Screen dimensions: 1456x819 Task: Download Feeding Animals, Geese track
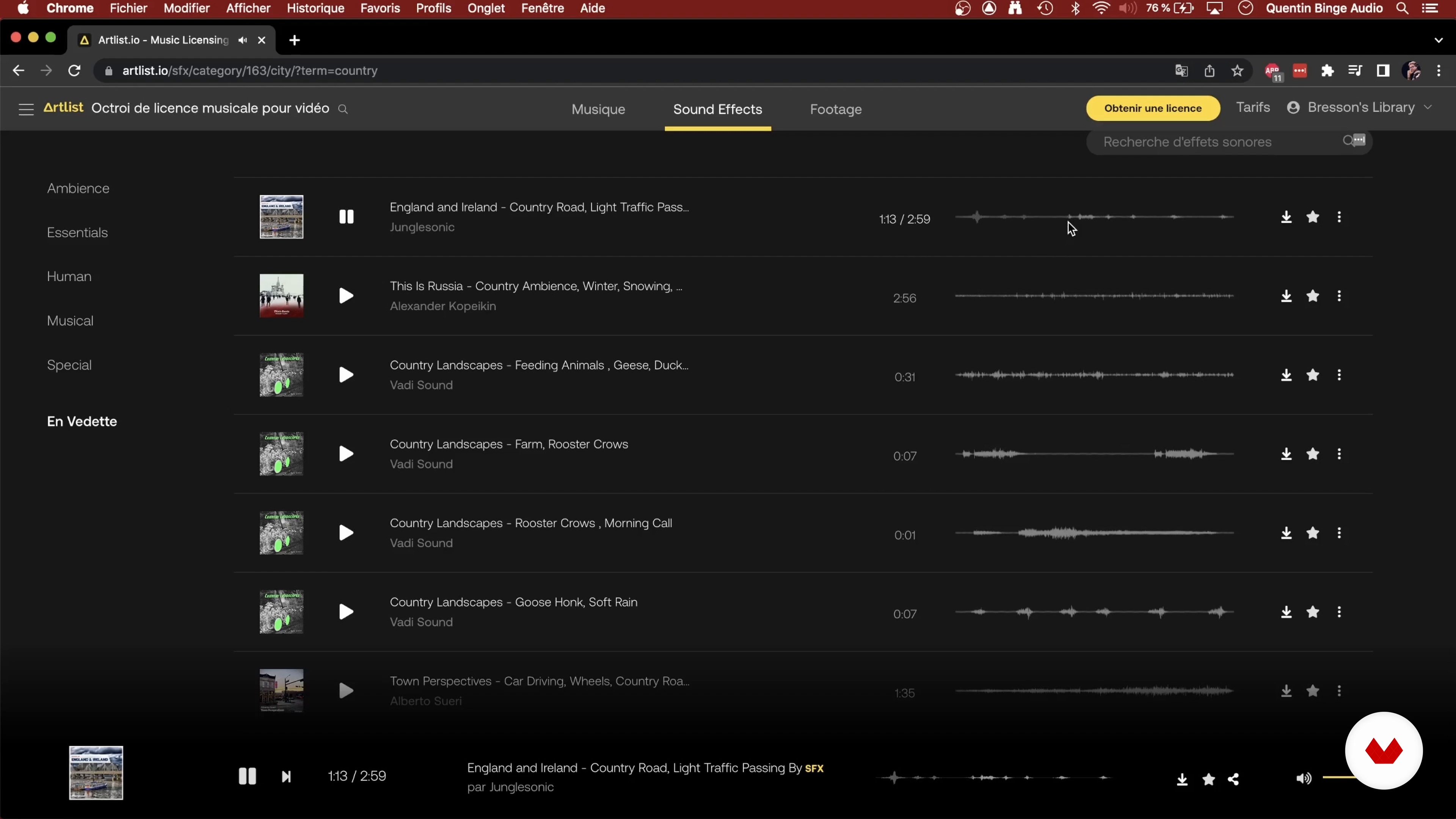(1286, 375)
